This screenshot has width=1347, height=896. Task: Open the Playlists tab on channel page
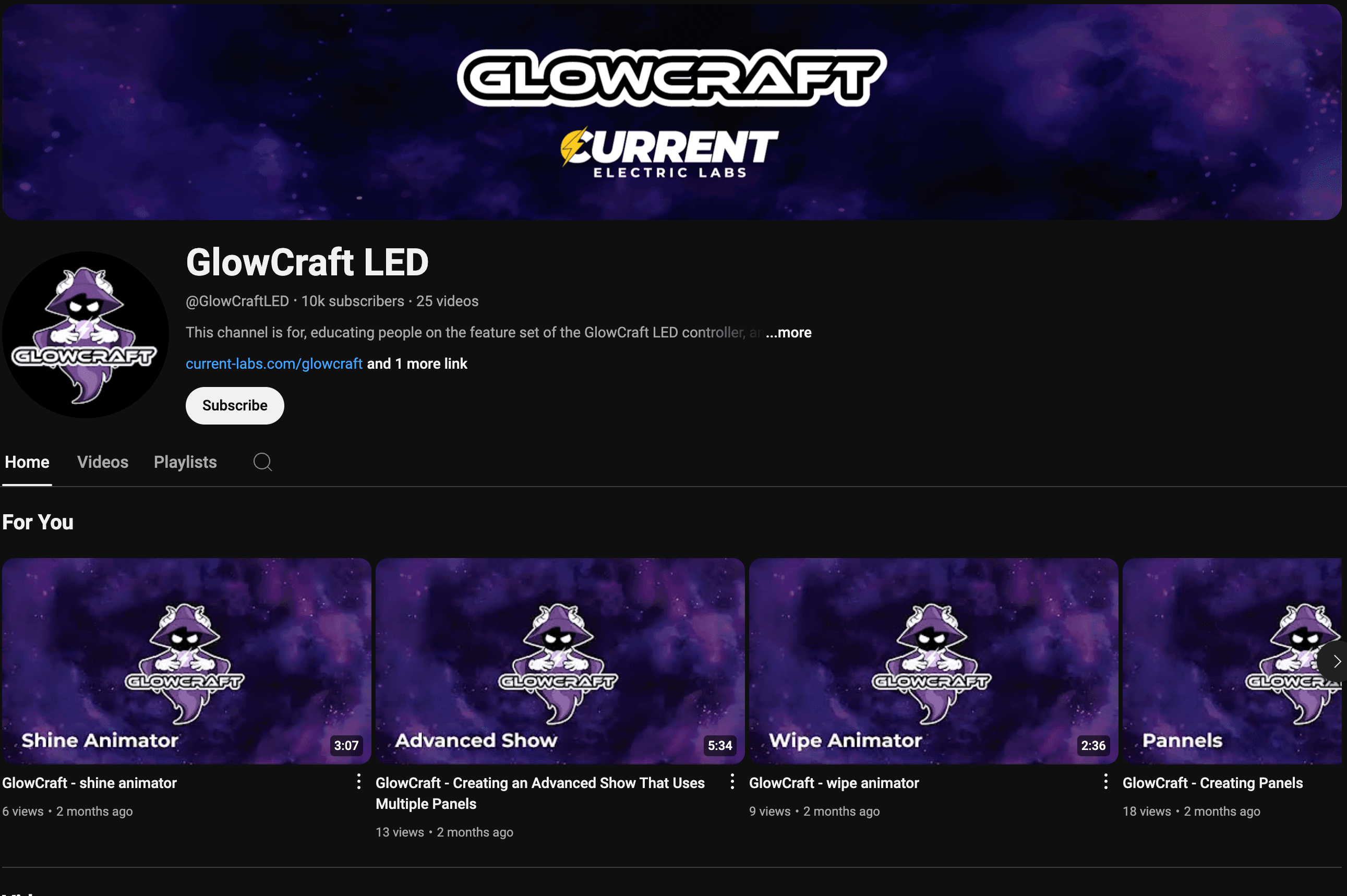[x=185, y=462]
